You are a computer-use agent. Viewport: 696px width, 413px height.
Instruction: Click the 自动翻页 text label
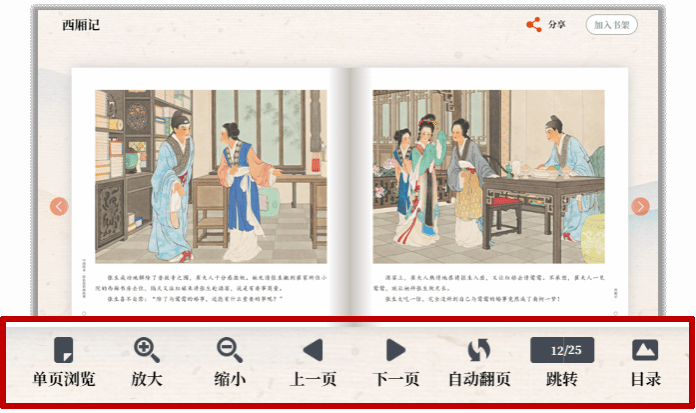[479, 380]
